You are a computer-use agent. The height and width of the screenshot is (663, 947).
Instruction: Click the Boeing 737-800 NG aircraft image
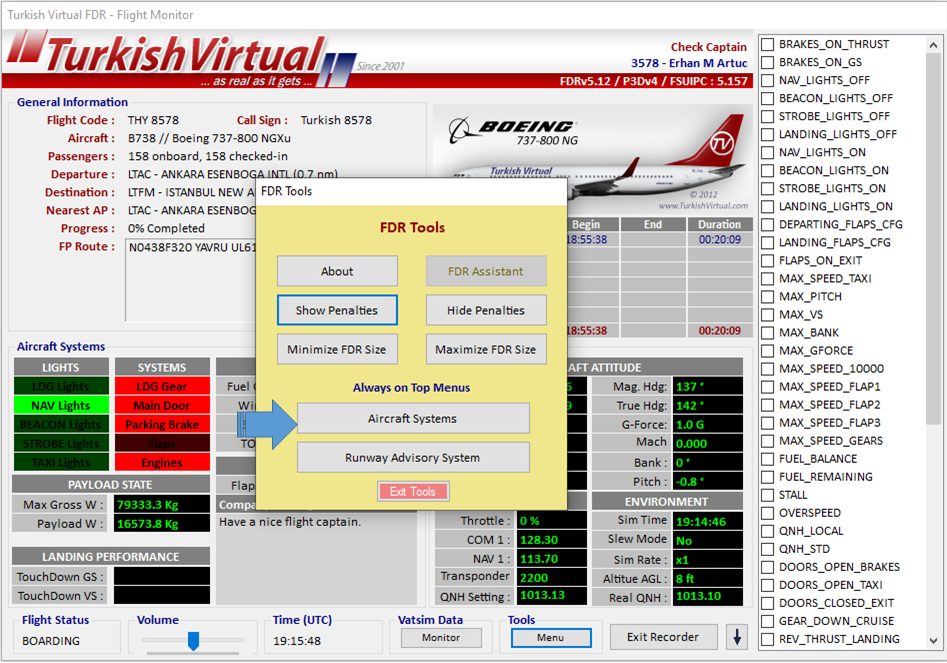(595, 158)
